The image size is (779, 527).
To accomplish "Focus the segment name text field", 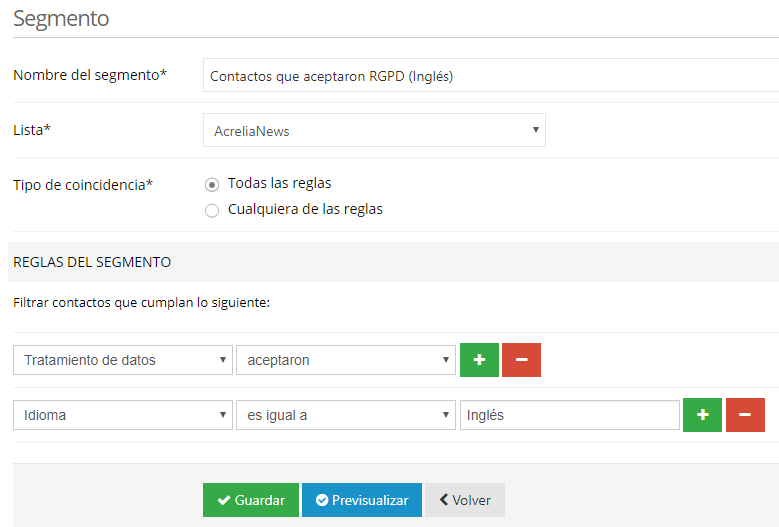I will point(490,76).
